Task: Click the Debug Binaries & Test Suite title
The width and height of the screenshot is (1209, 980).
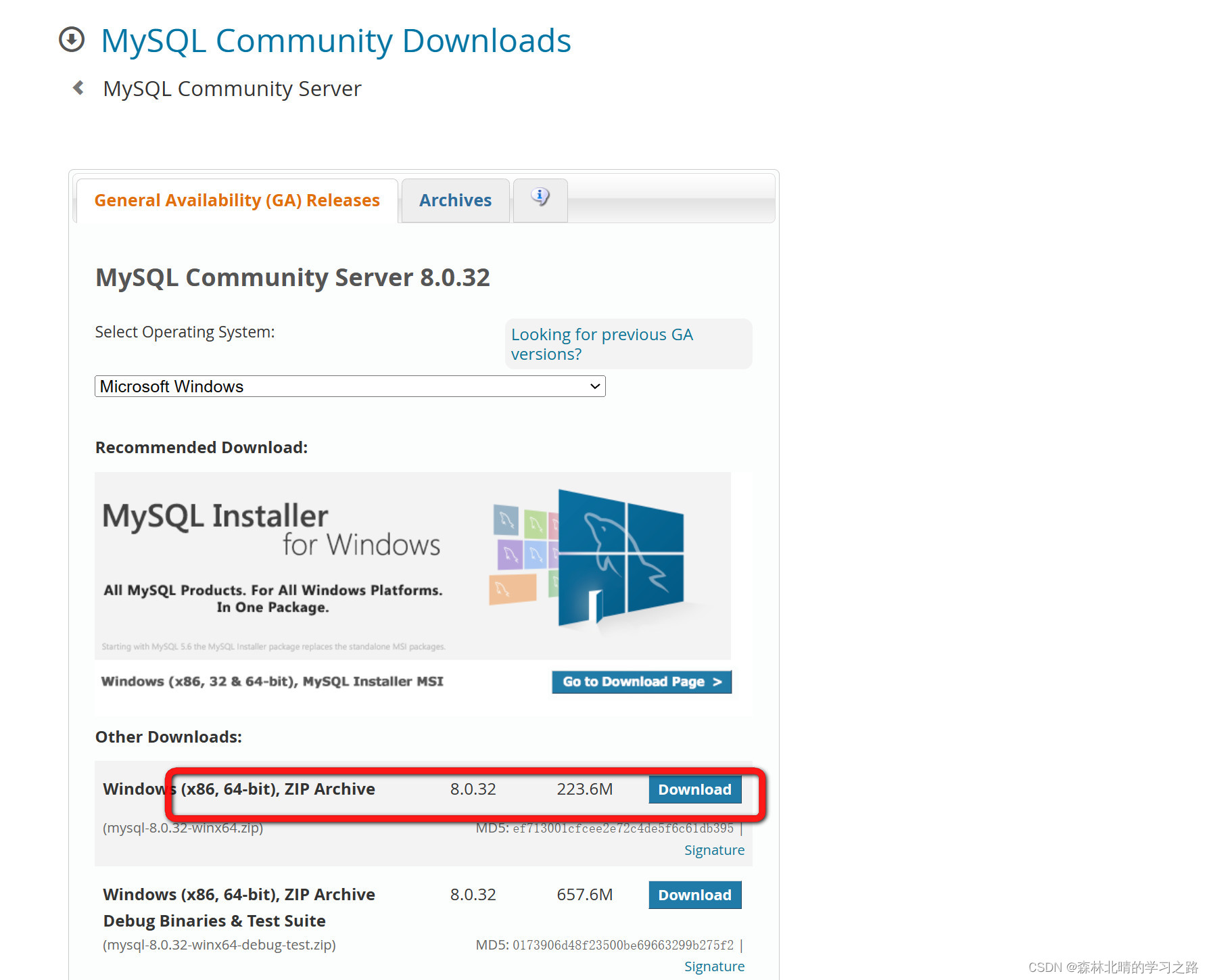Action: coord(214,921)
